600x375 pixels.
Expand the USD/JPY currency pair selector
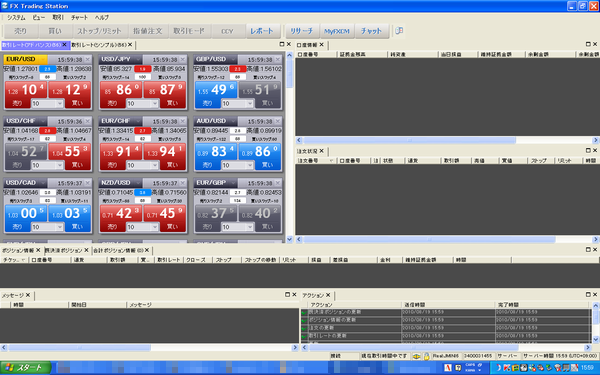point(138,59)
